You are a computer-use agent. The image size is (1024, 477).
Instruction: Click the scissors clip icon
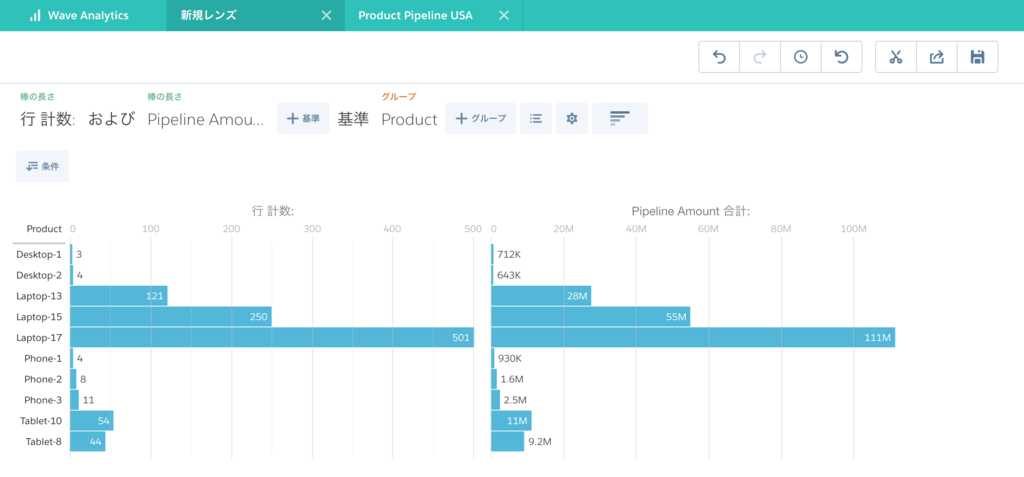click(895, 57)
